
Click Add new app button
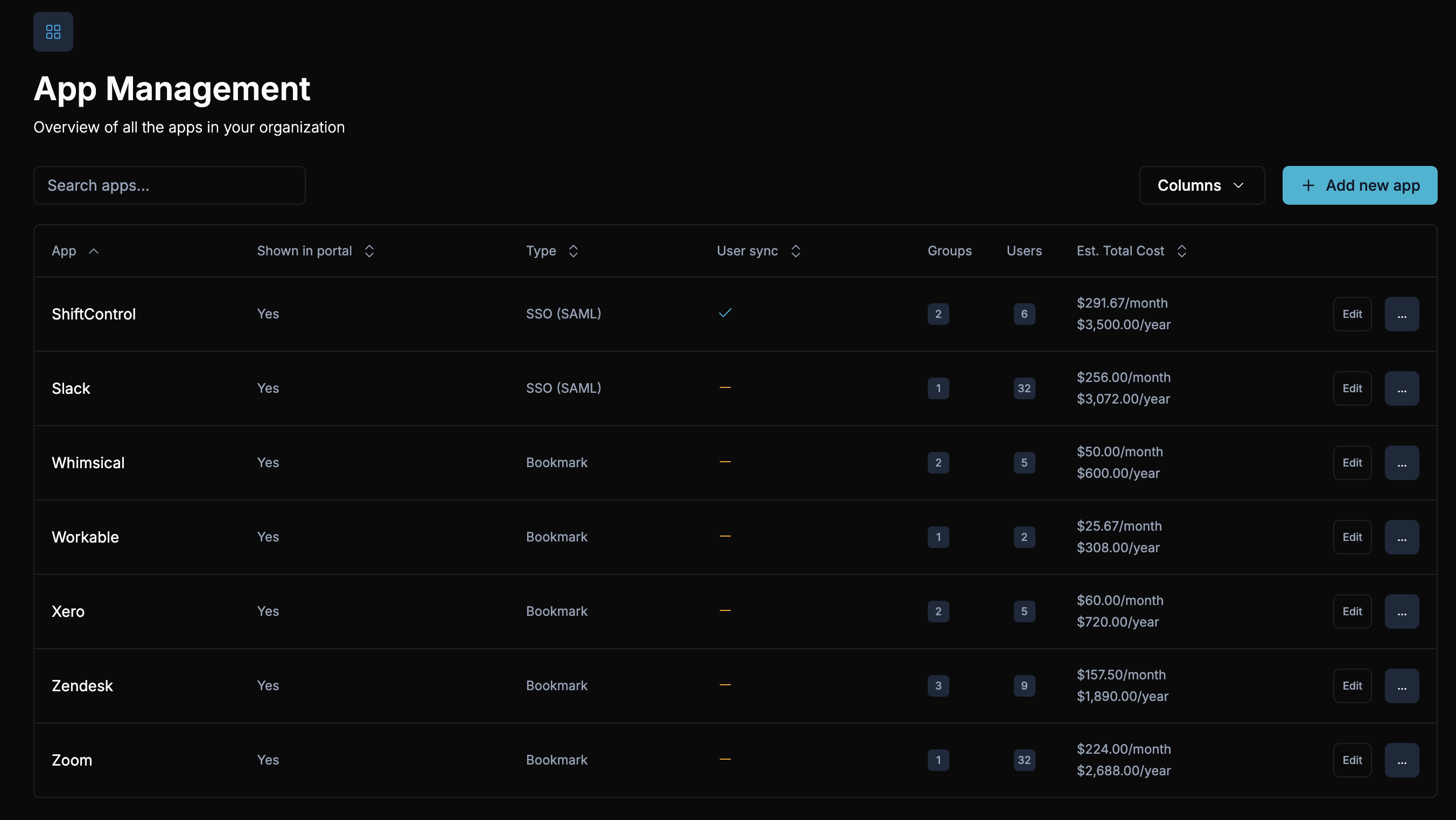coord(1360,185)
